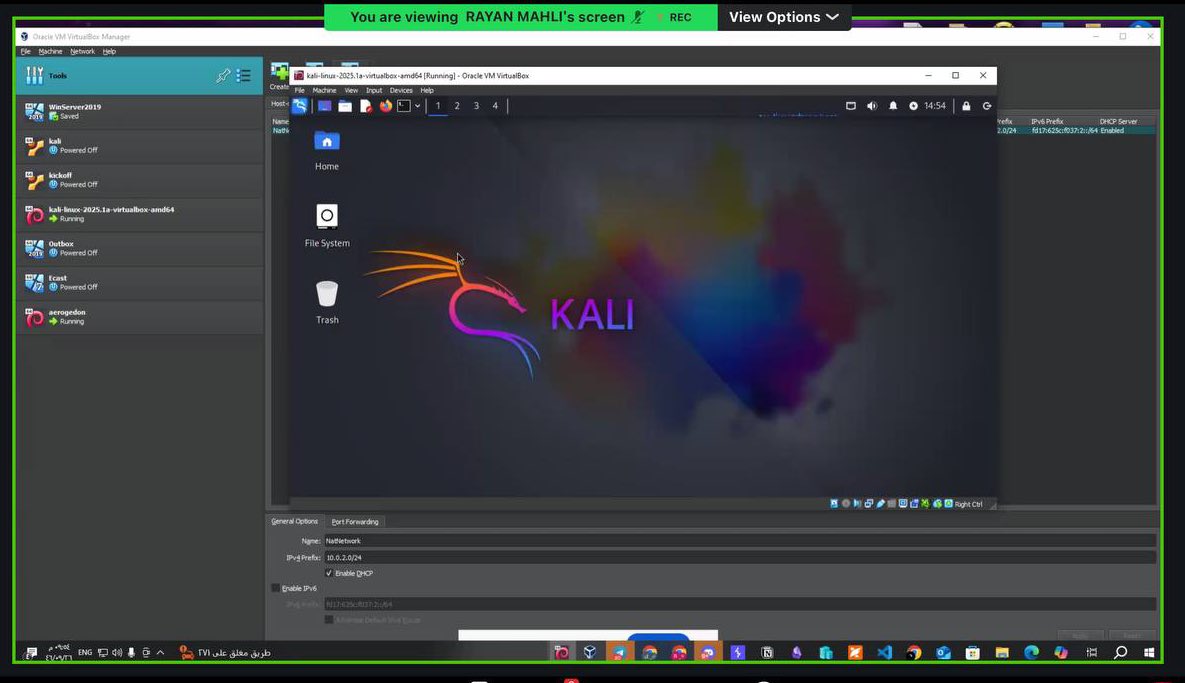Image resolution: width=1185 pixels, height=683 pixels.
Task: Open the Help menu in VirtualBox Manager
Action: (110, 51)
